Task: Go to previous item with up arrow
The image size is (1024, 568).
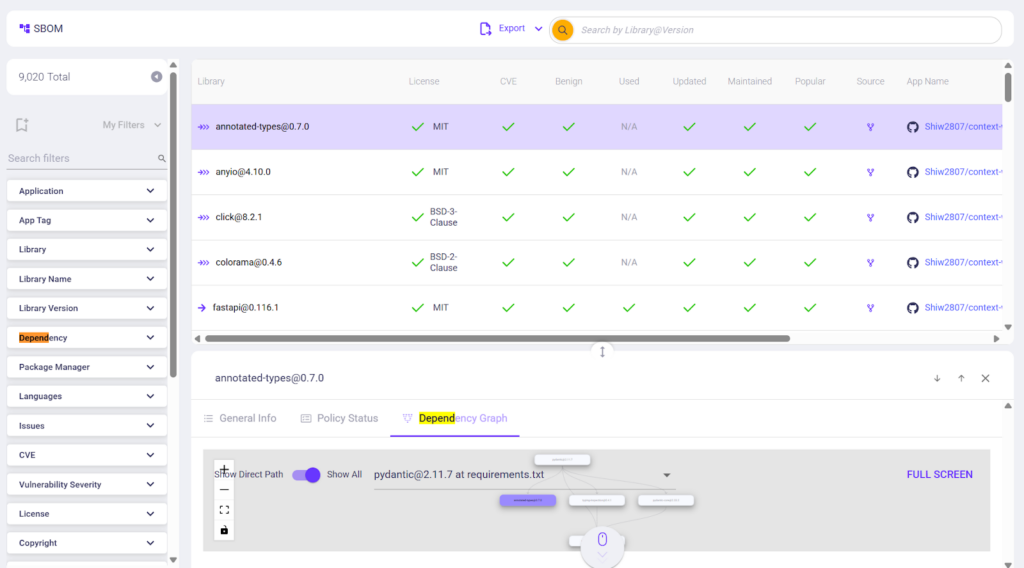Action: tap(961, 379)
